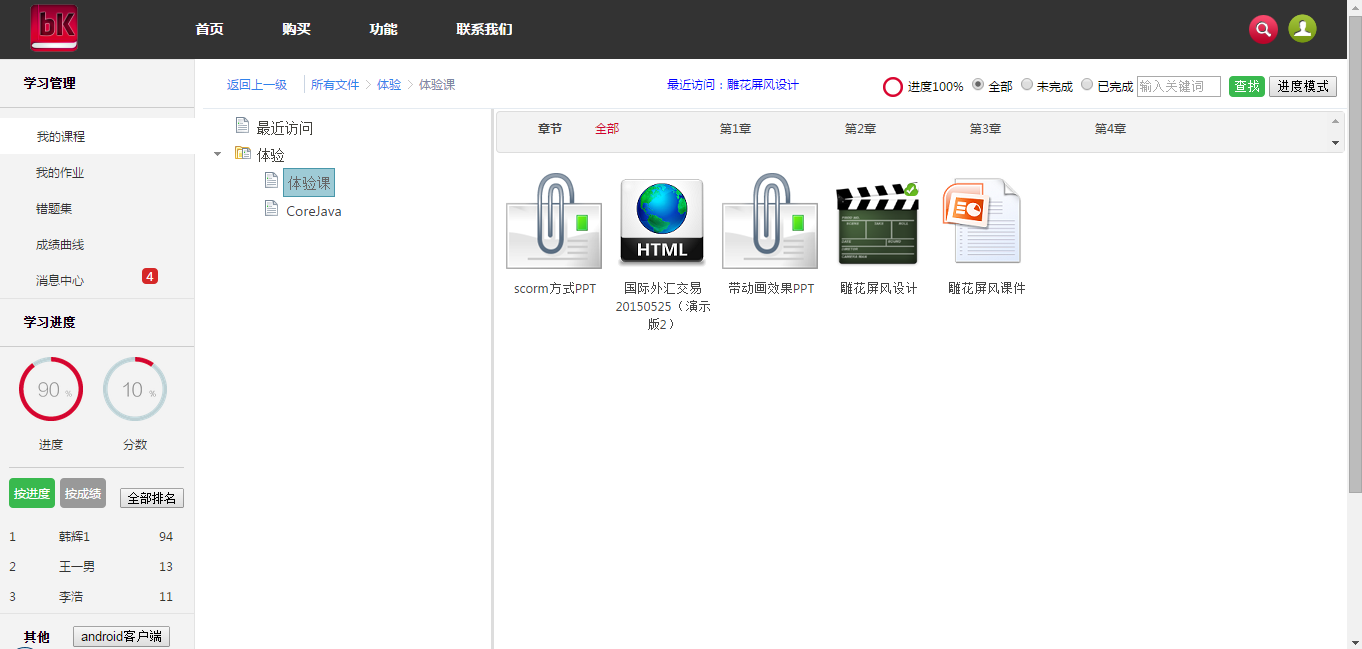
Task: Open the 购买 menu in top navigation
Action: point(296,29)
